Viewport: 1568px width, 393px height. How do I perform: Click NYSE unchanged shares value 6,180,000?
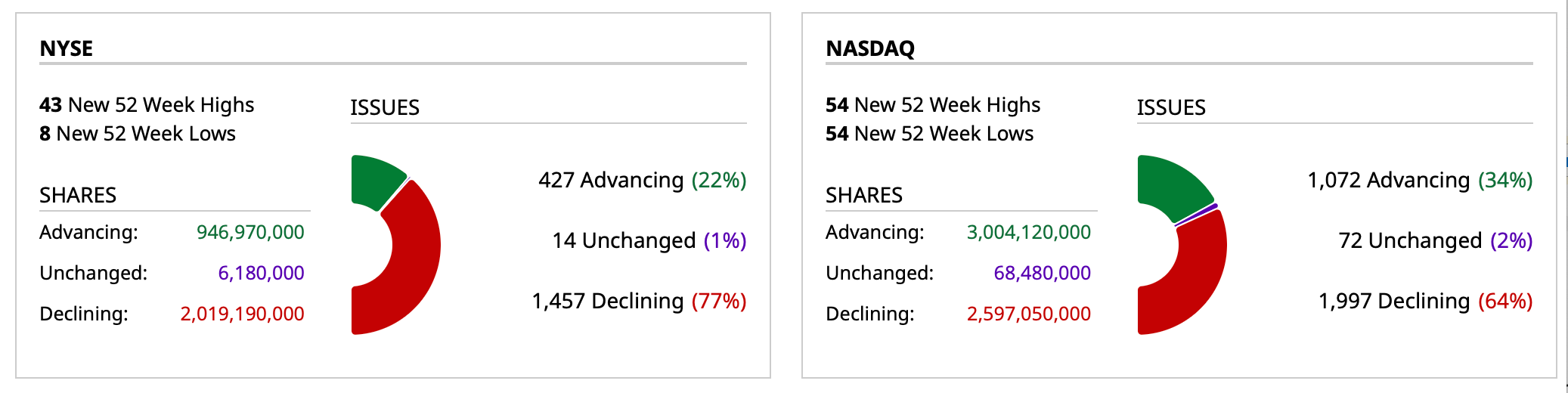pyautogui.click(x=261, y=273)
